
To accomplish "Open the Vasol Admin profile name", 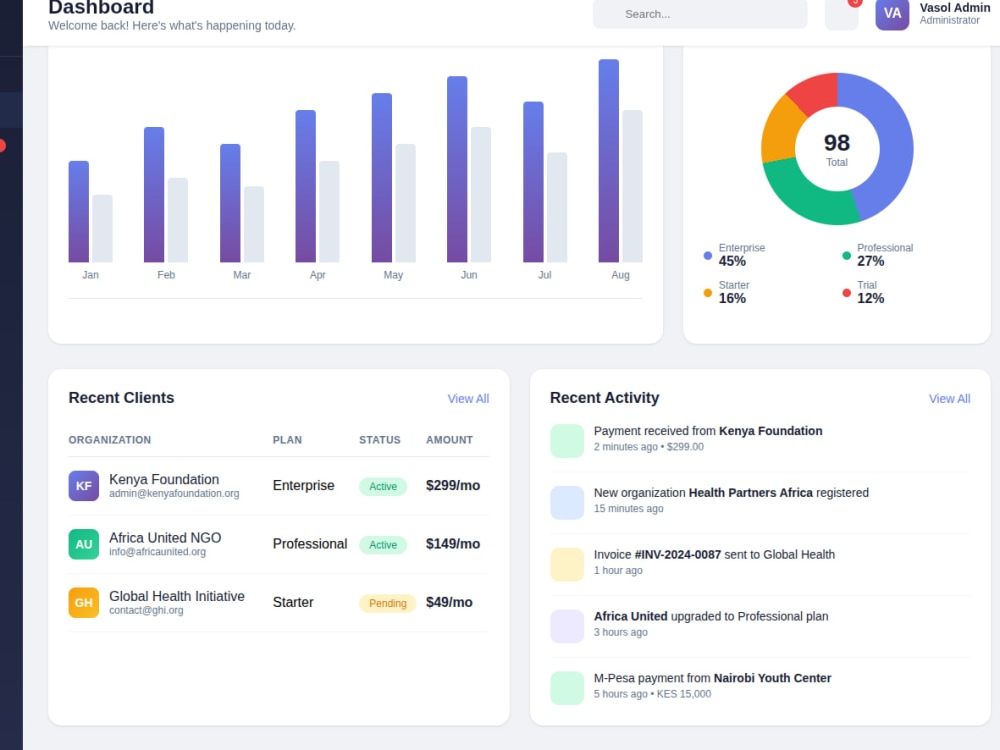I will click(955, 8).
